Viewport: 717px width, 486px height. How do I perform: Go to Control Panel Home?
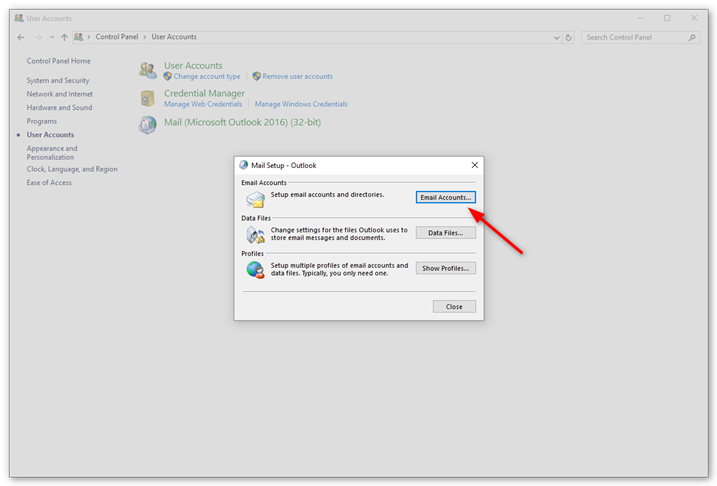click(x=59, y=61)
